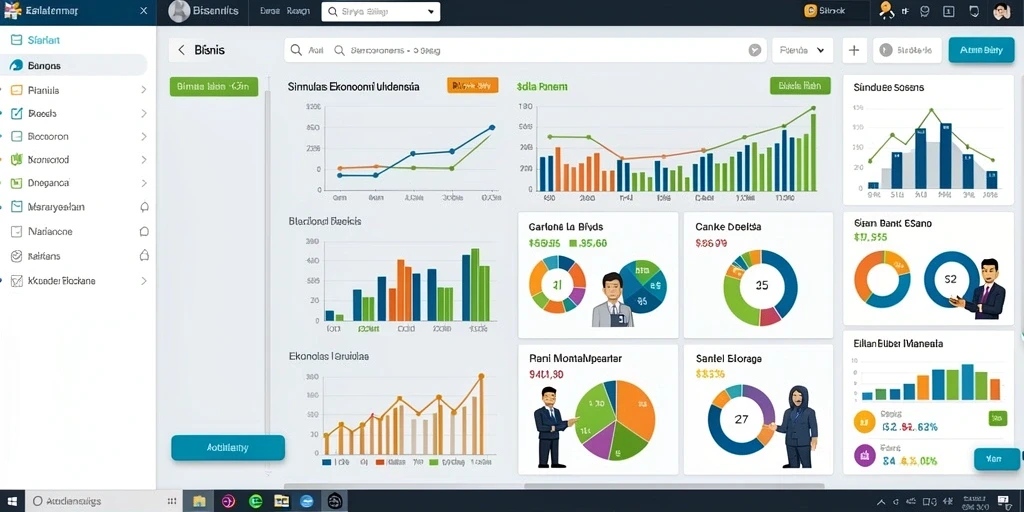Click the lock icon next to Kairtans
Screen dimensions: 1024x512
pyautogui.click(x=144, y=256)
